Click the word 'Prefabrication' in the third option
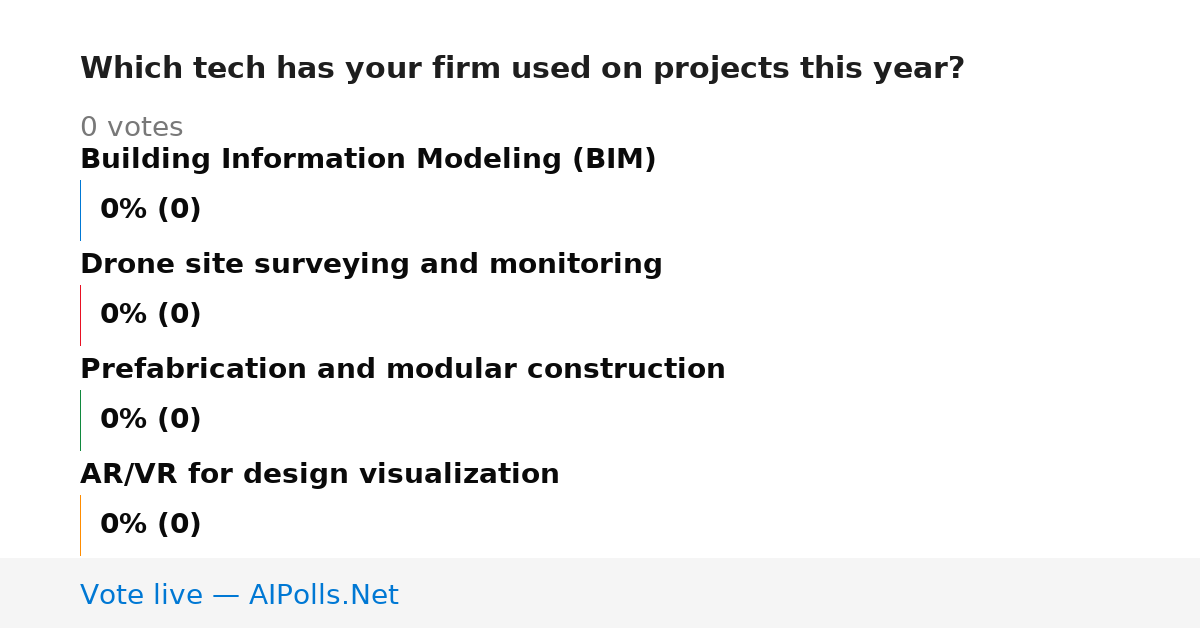 click(194, 370)
